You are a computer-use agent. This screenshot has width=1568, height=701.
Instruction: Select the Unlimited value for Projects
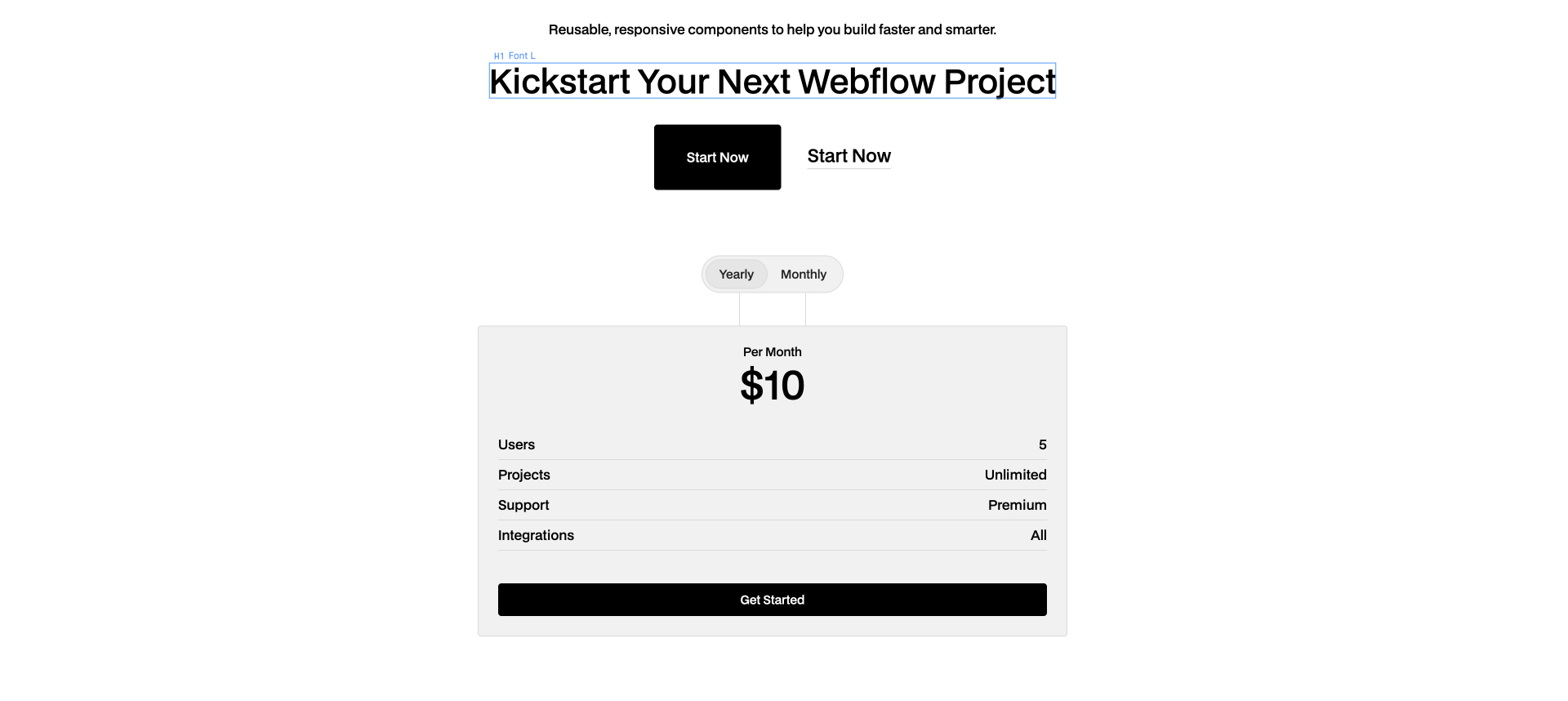1014,475
